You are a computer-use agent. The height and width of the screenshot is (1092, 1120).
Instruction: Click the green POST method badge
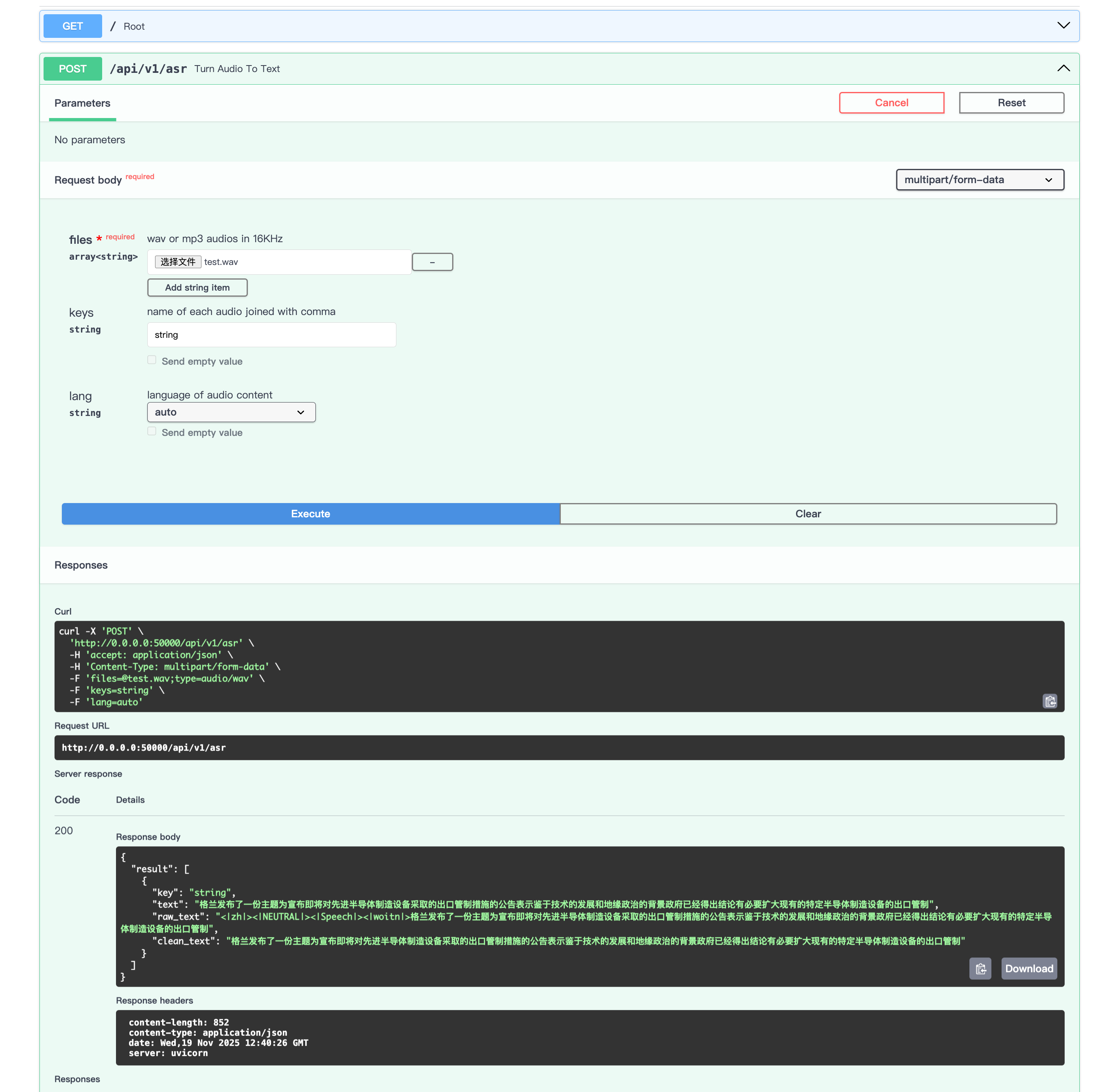click(73, 69)
